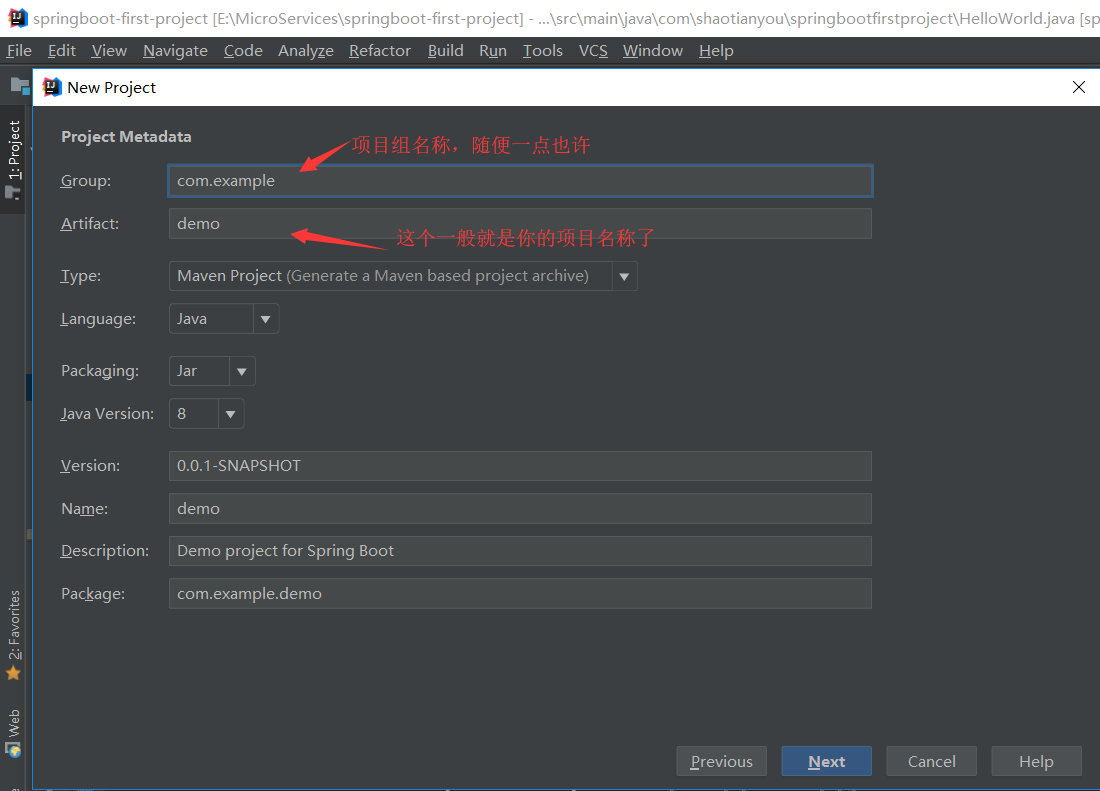
Task: Open the Maven Project type combo box
Action: [x=403, y=276]
